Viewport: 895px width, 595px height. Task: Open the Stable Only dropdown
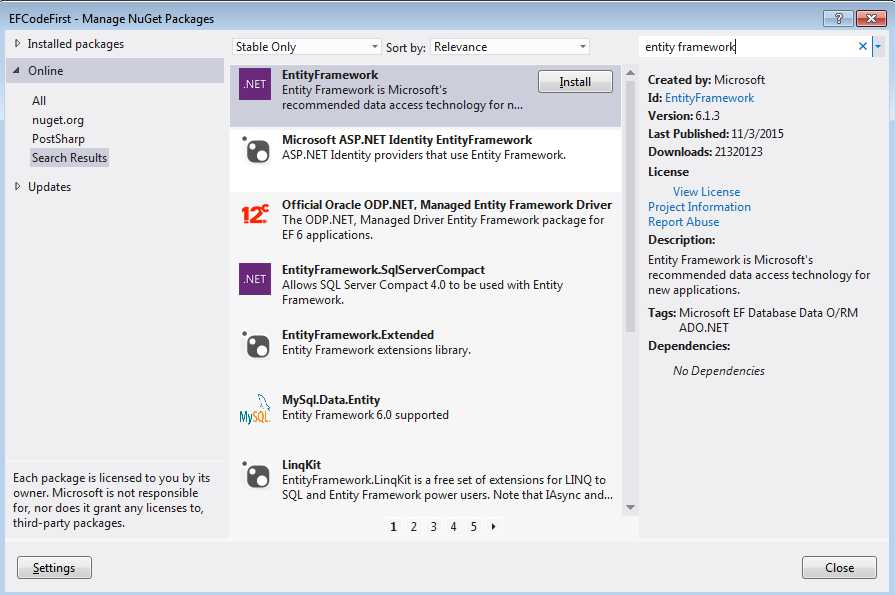(306, 47)
